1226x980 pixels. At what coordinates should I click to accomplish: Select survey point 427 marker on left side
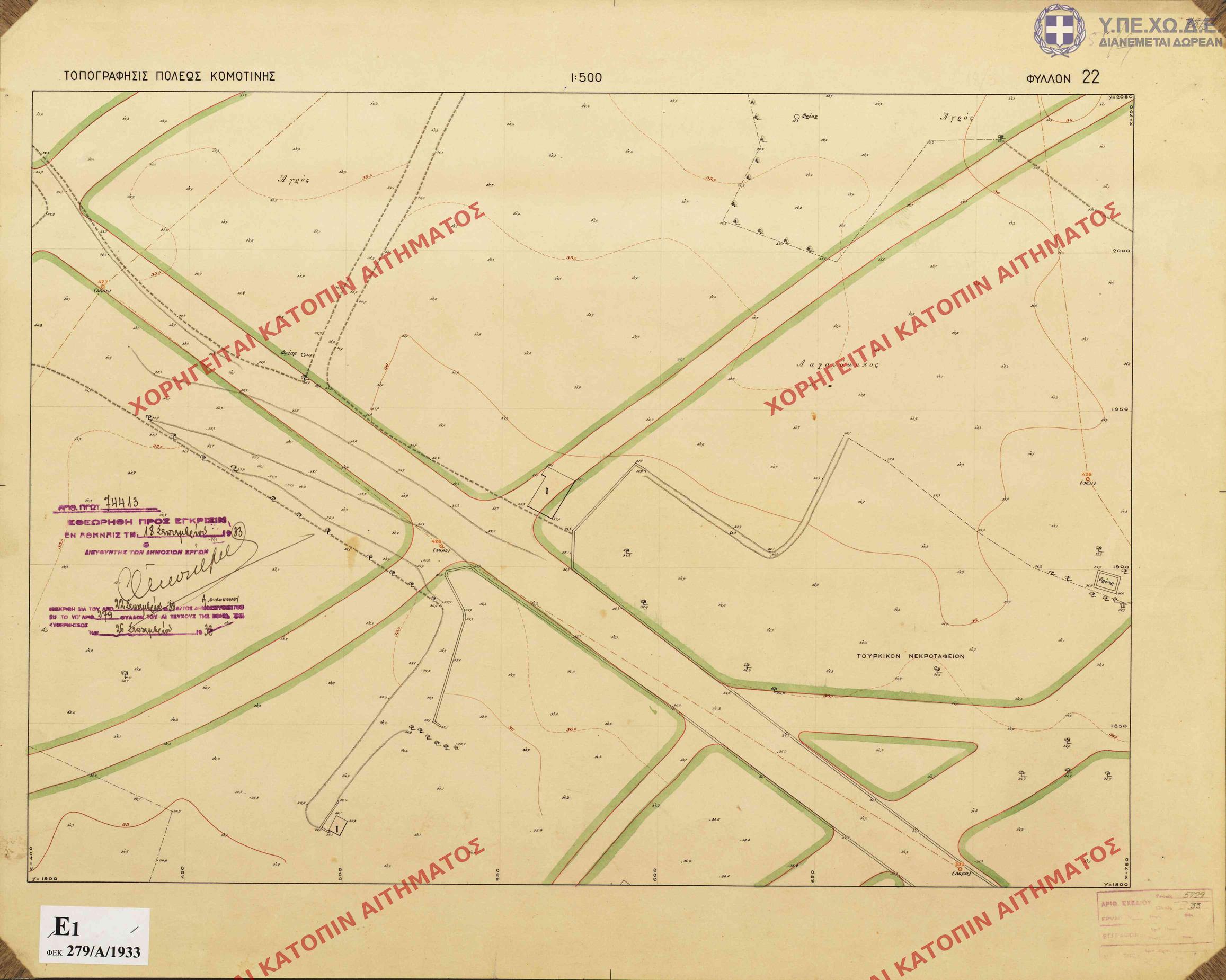[x=102, y=286]
